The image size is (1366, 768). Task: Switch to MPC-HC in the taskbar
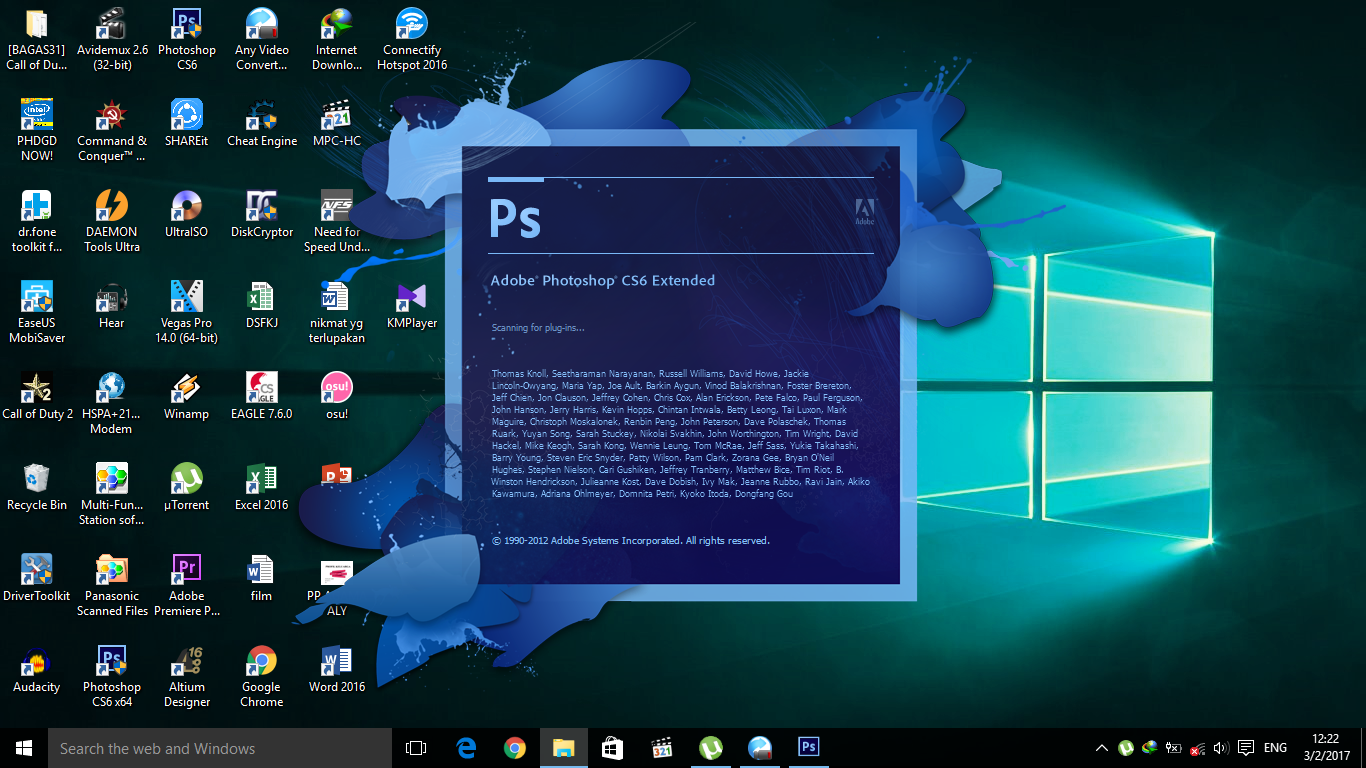[x=661, y=748]
